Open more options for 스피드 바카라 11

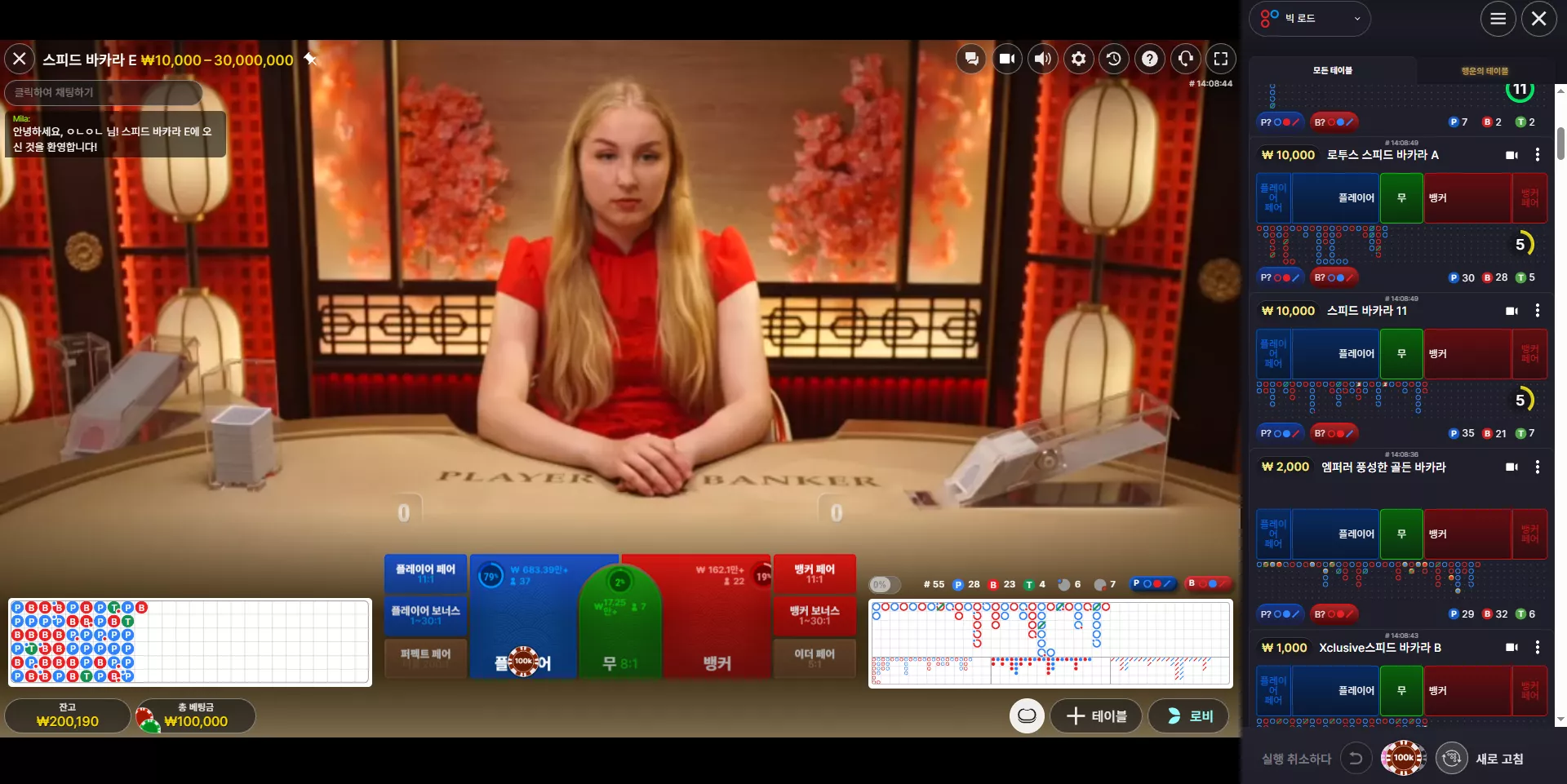coord(1538,311)
